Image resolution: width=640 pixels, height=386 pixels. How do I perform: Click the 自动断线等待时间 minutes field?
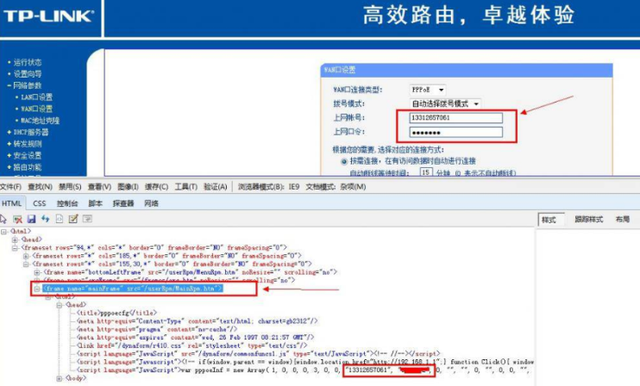(x=426, y=173)
